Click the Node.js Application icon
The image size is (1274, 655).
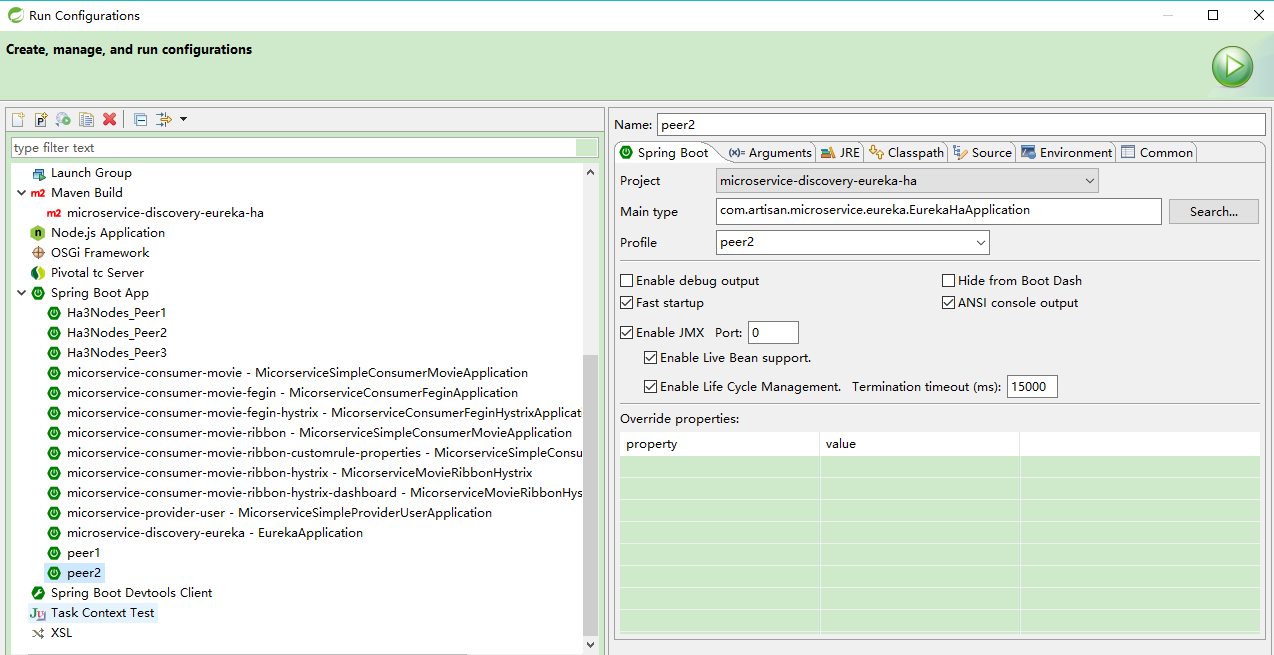(38, 233)
